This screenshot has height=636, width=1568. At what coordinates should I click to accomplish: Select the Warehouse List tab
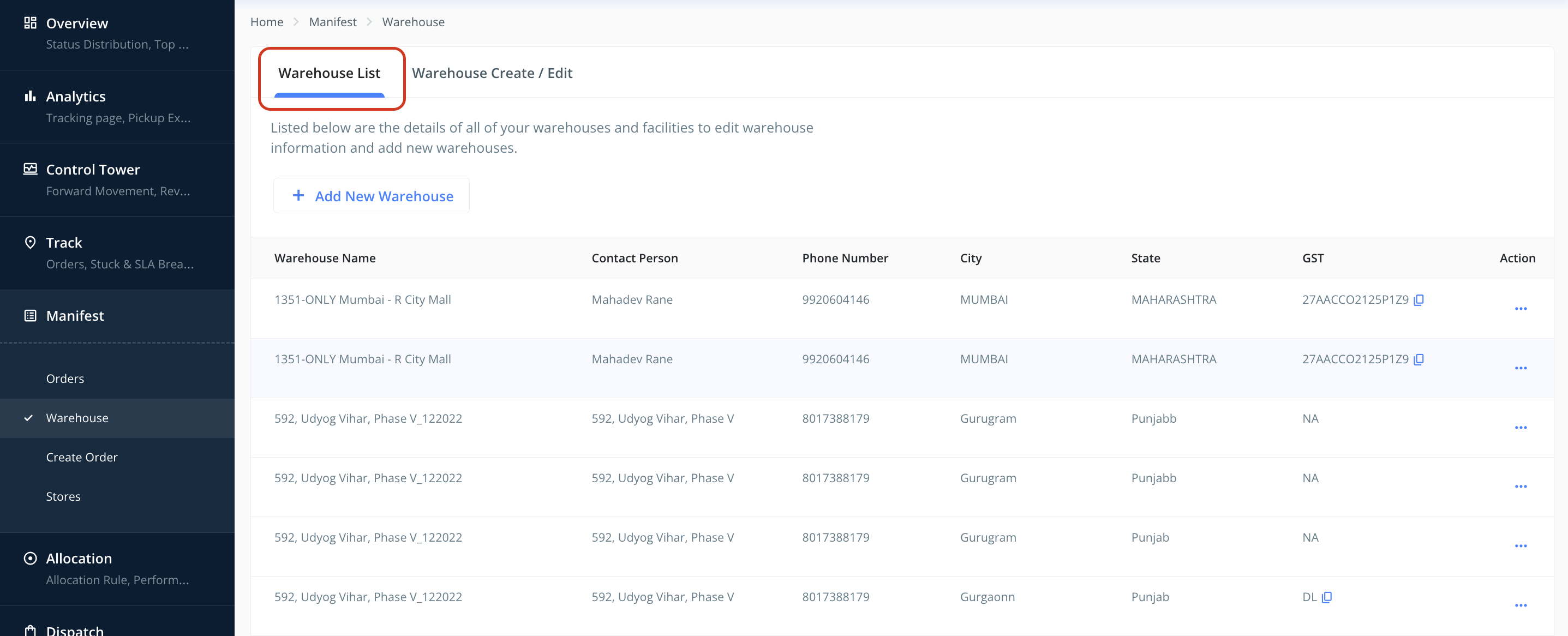pos(328,73)
